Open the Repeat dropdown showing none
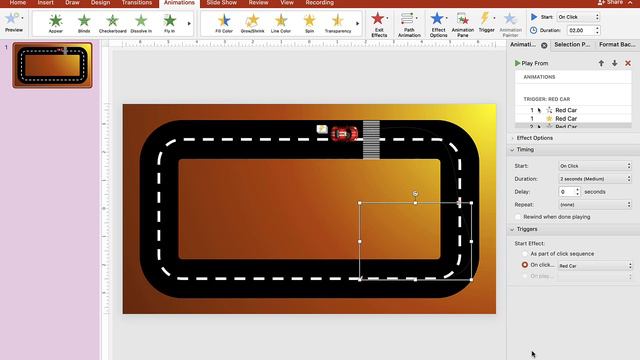The height and width of the screenshot is (360, 640). 595,204
